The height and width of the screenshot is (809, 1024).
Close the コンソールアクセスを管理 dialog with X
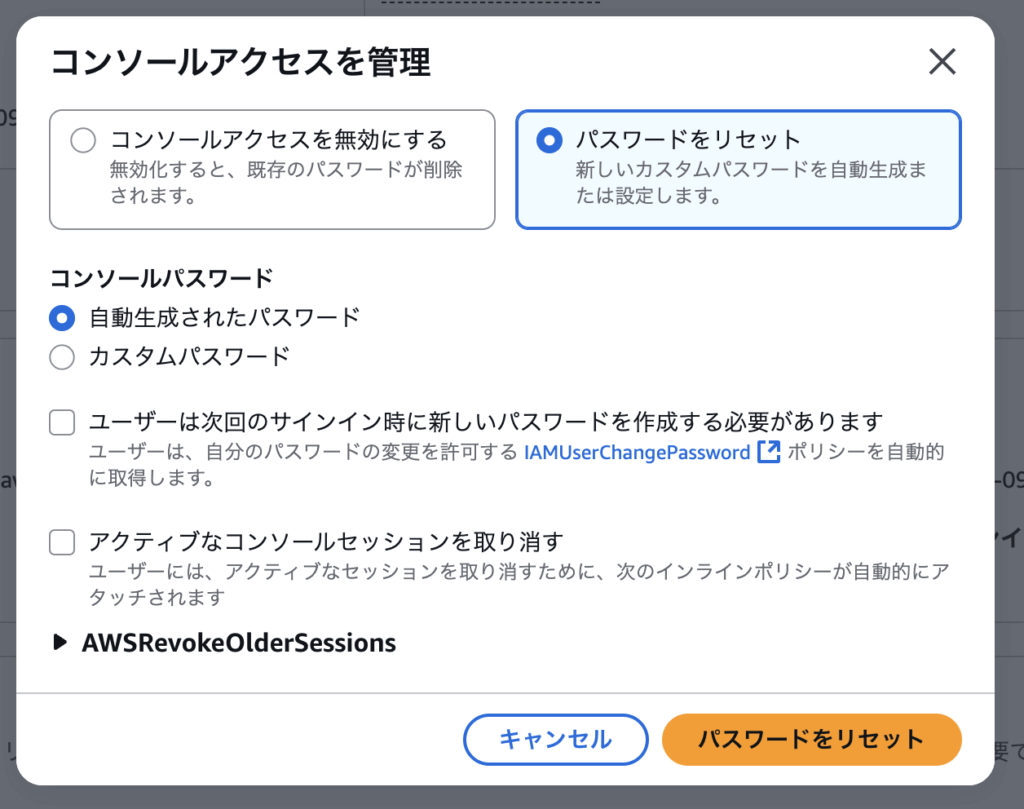(x=942, y=62)
